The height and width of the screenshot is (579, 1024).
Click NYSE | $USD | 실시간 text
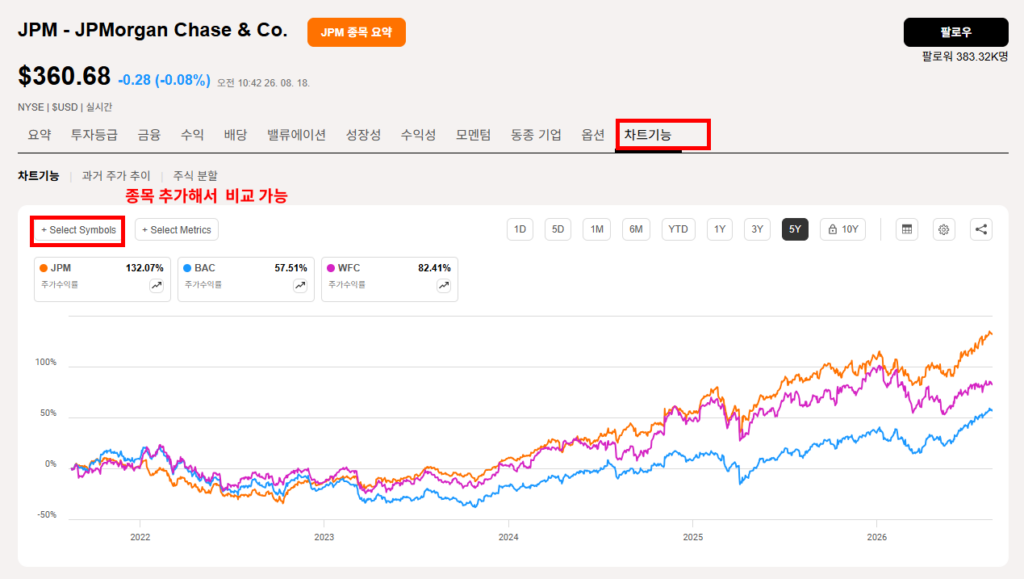65,107
